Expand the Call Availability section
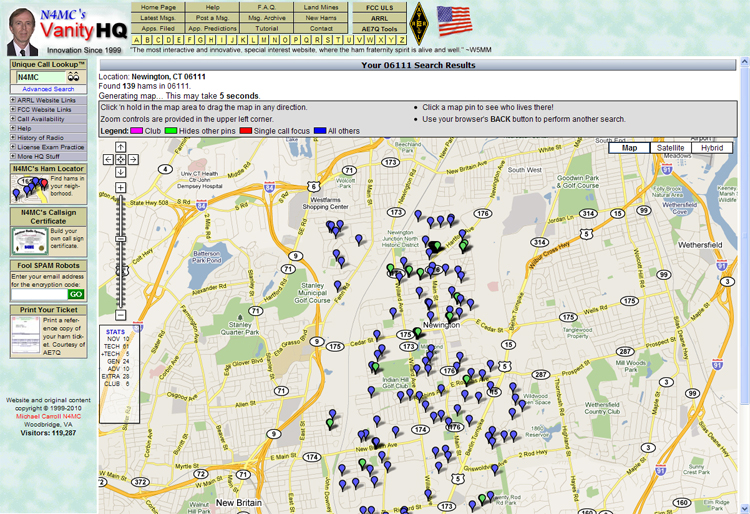Screen dimensions: 750x514 pyautogui.click(x=44, y=119)
